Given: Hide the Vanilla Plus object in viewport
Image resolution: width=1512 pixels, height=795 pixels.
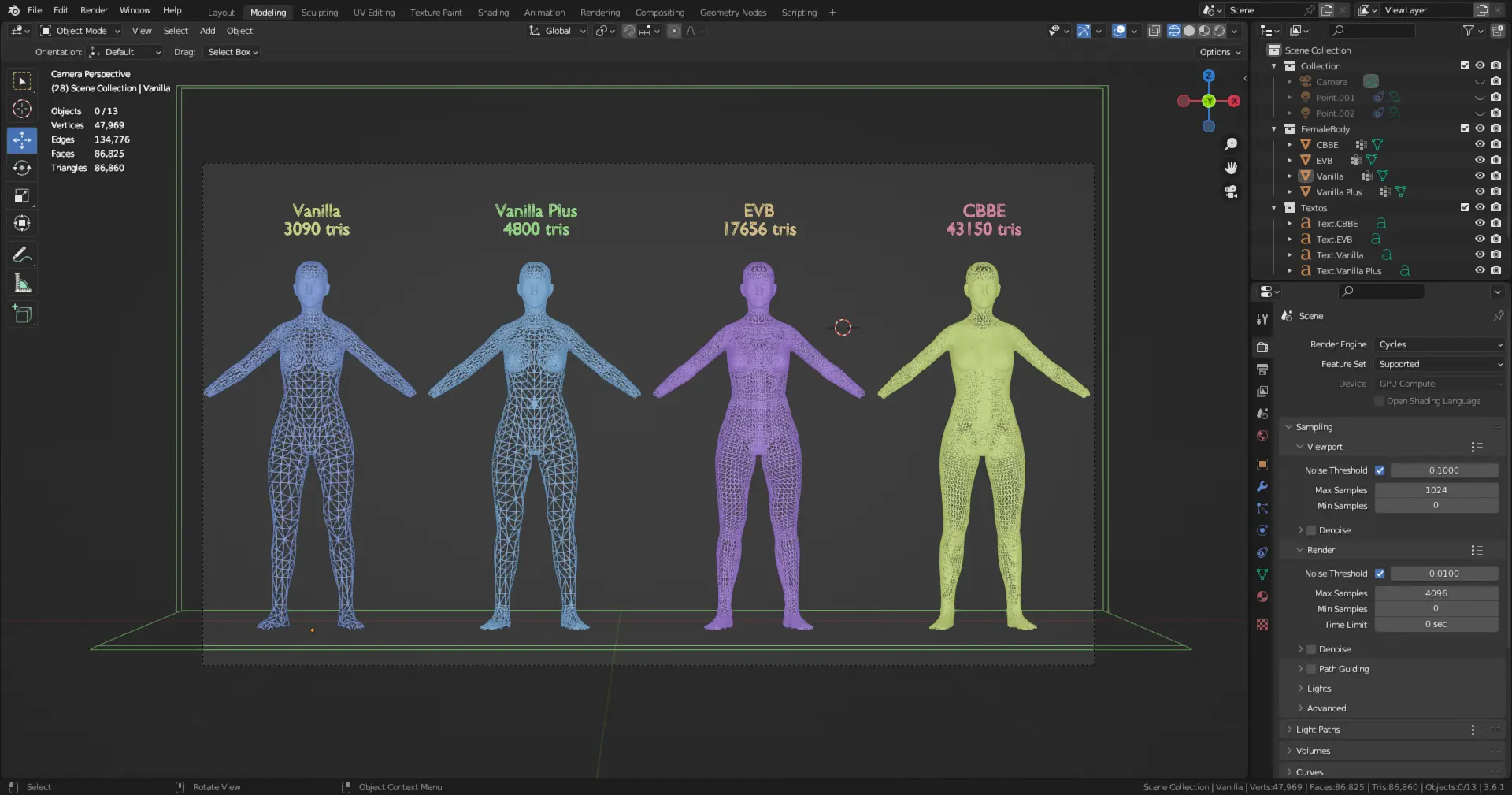Looking at the screenshot, I should click(x=1480, y=191).
